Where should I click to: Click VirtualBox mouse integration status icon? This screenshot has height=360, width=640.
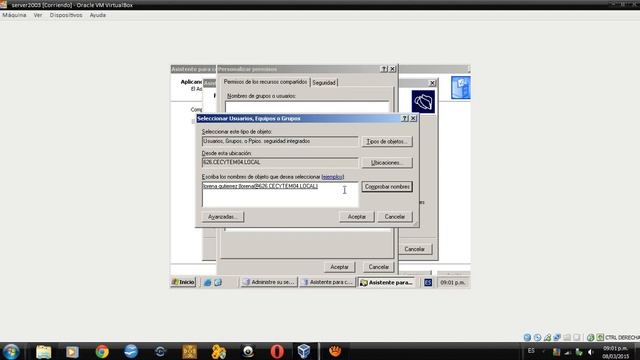(590, 337)
